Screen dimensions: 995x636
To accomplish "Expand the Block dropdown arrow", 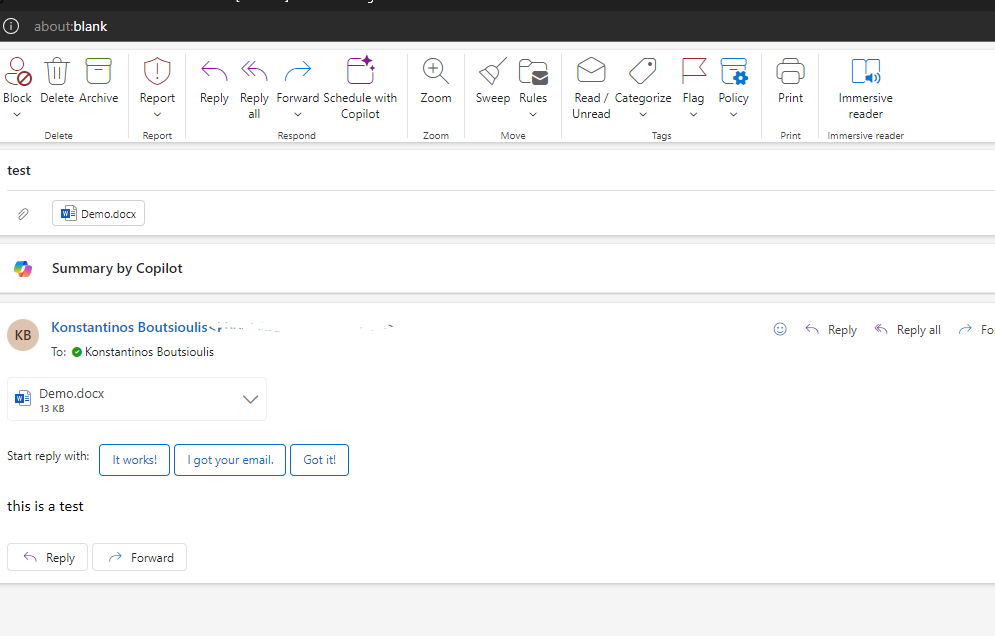I will click(x=17, y=115).
